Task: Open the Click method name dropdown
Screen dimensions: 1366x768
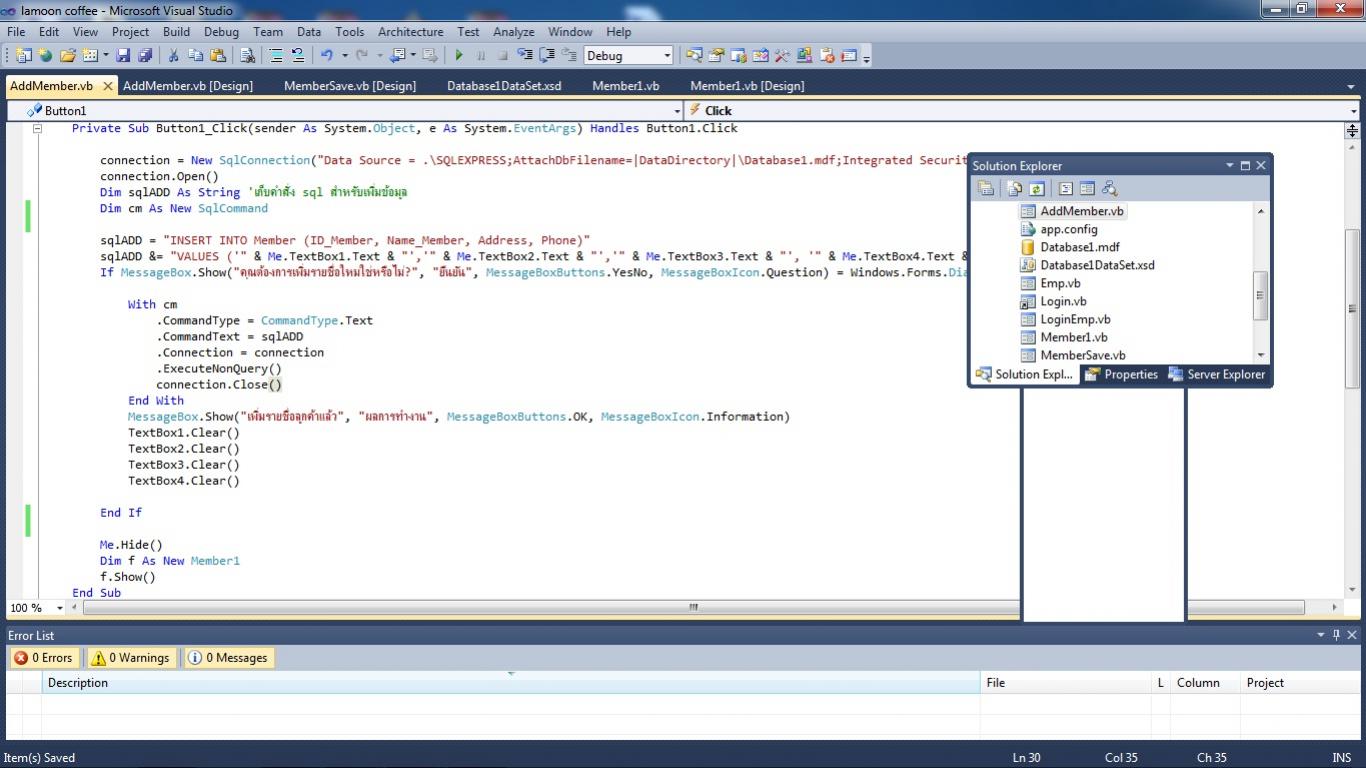Action: (x=1354, y=111)
